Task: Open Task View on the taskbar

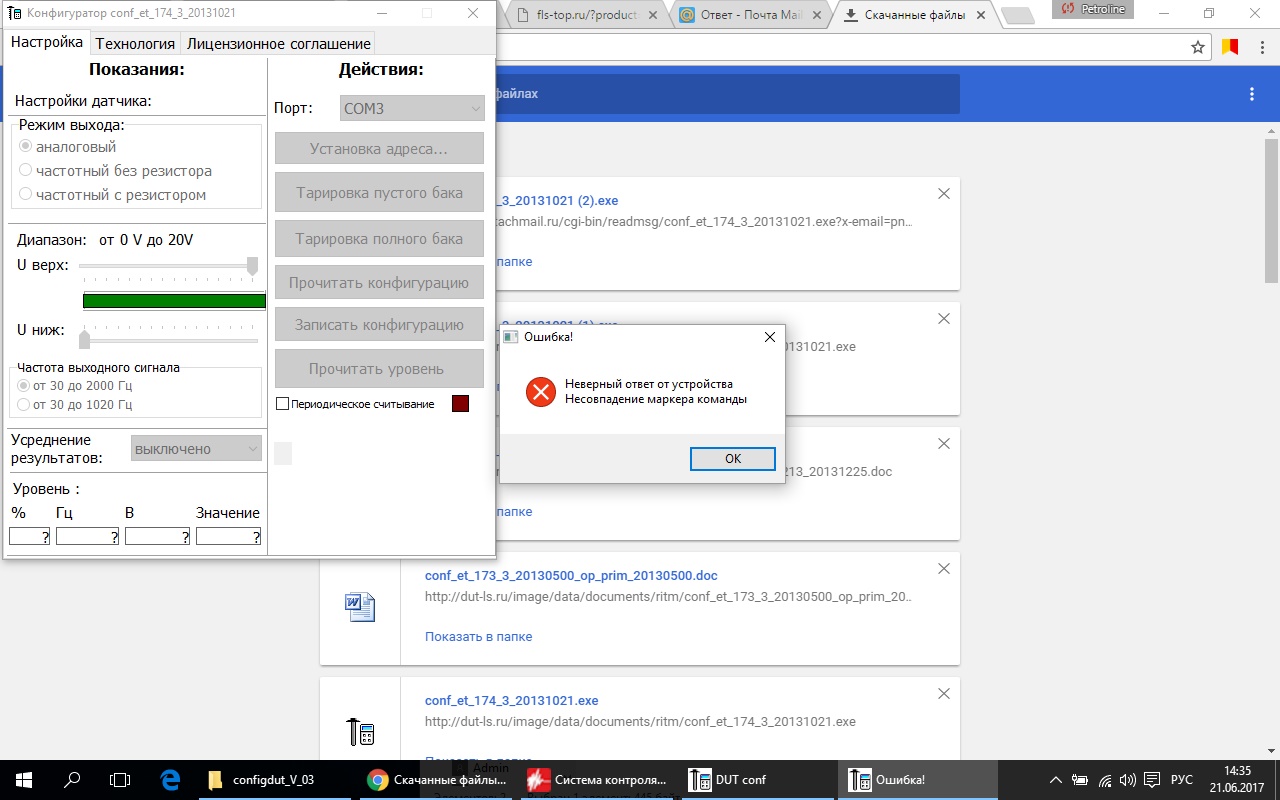Action: pos(120,780)
